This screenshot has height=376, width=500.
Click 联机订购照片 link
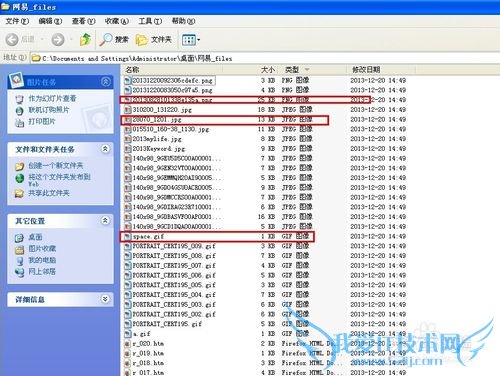point(49,110)
